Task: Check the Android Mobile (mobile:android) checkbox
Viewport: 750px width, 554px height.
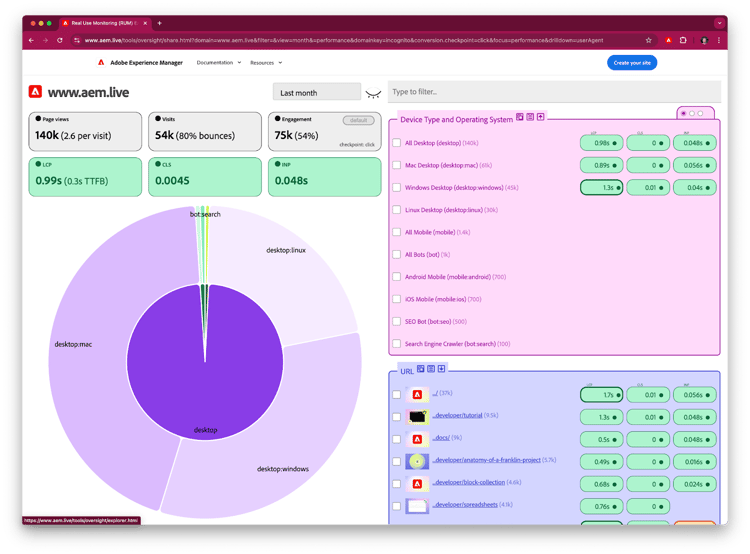Action: (x=397, y=277)
